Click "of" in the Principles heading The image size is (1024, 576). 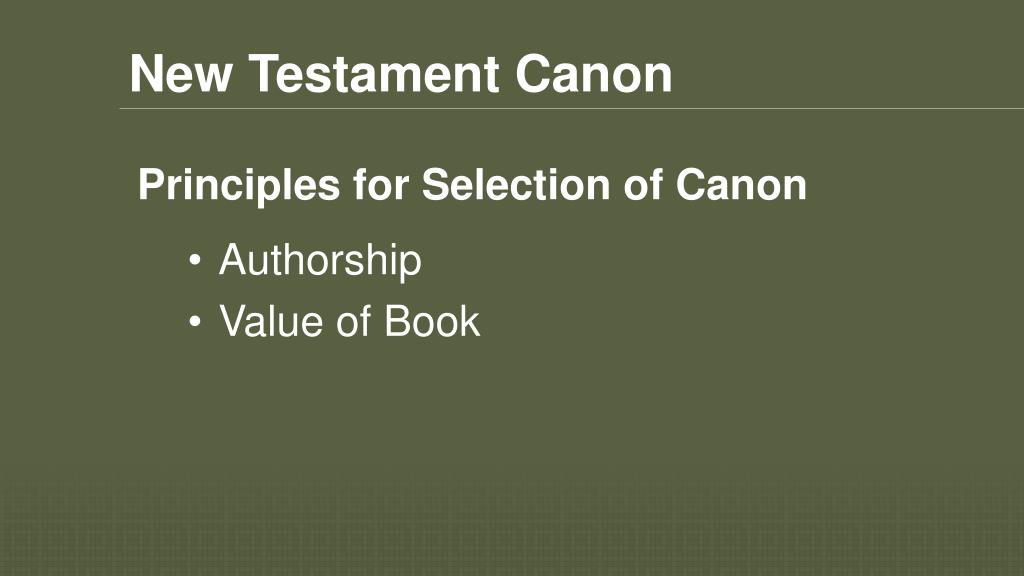point(642,184)
